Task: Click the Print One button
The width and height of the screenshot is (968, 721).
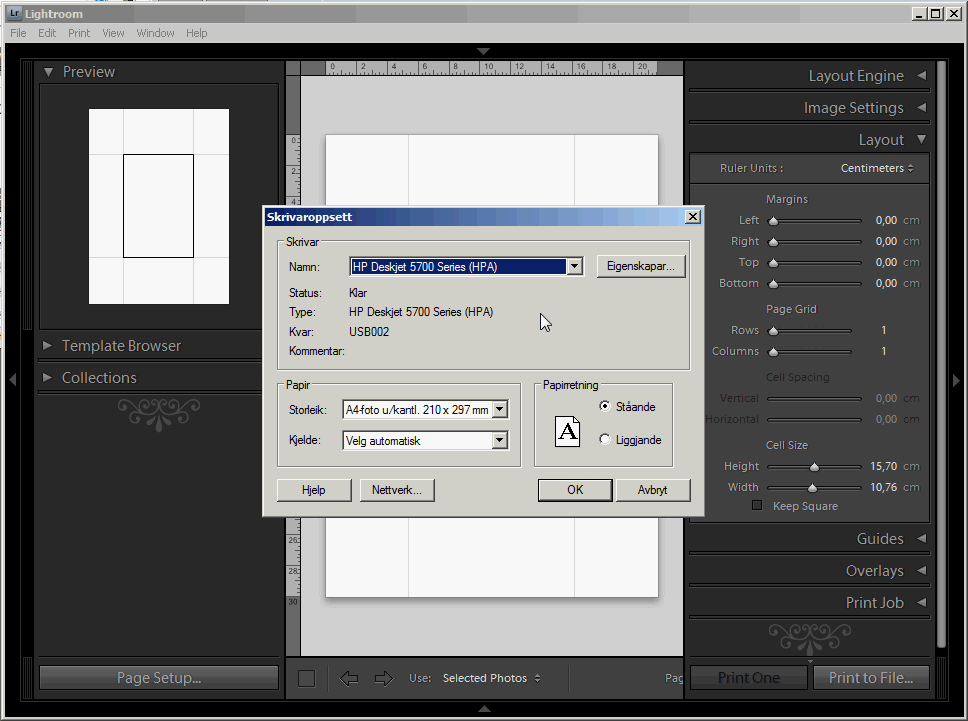Action: [x=748, y=678]
